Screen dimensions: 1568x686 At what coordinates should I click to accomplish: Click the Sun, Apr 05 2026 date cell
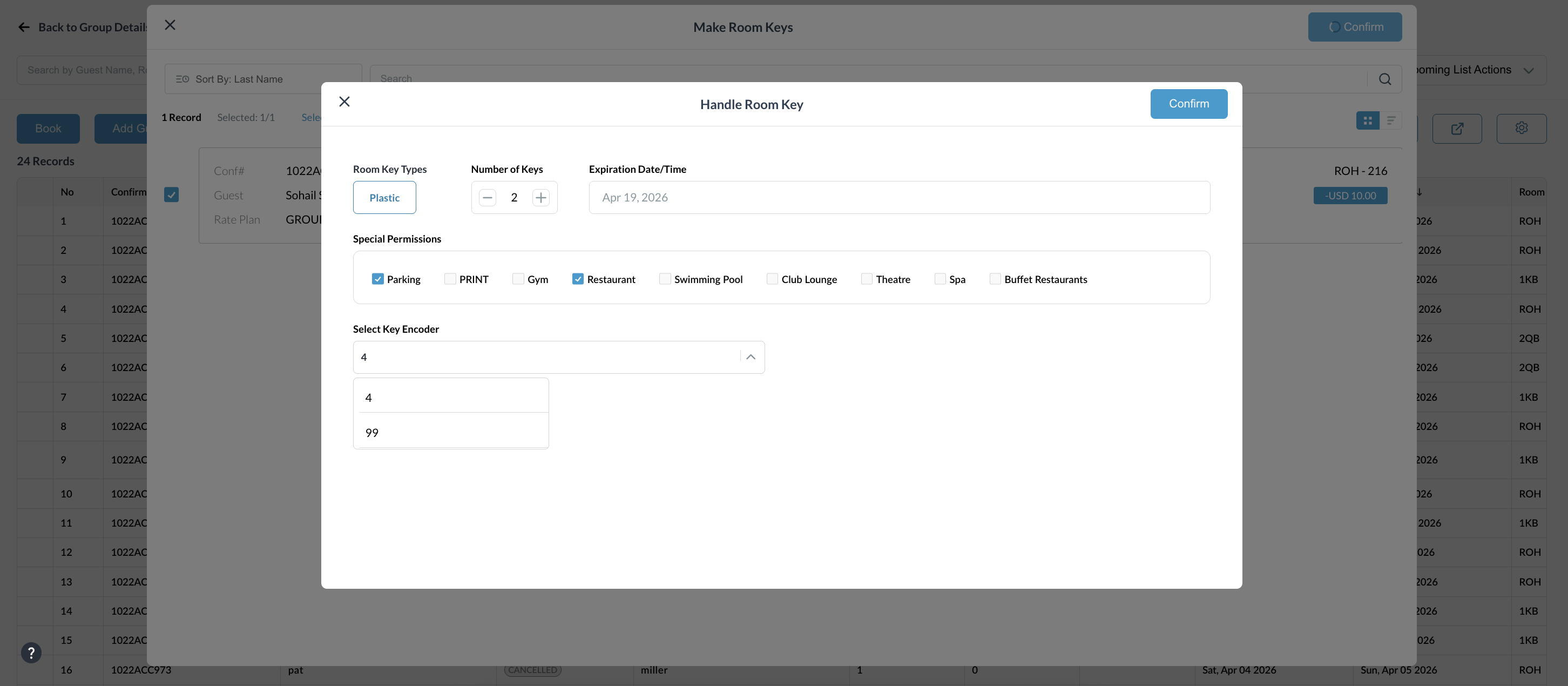[1398, 670]
